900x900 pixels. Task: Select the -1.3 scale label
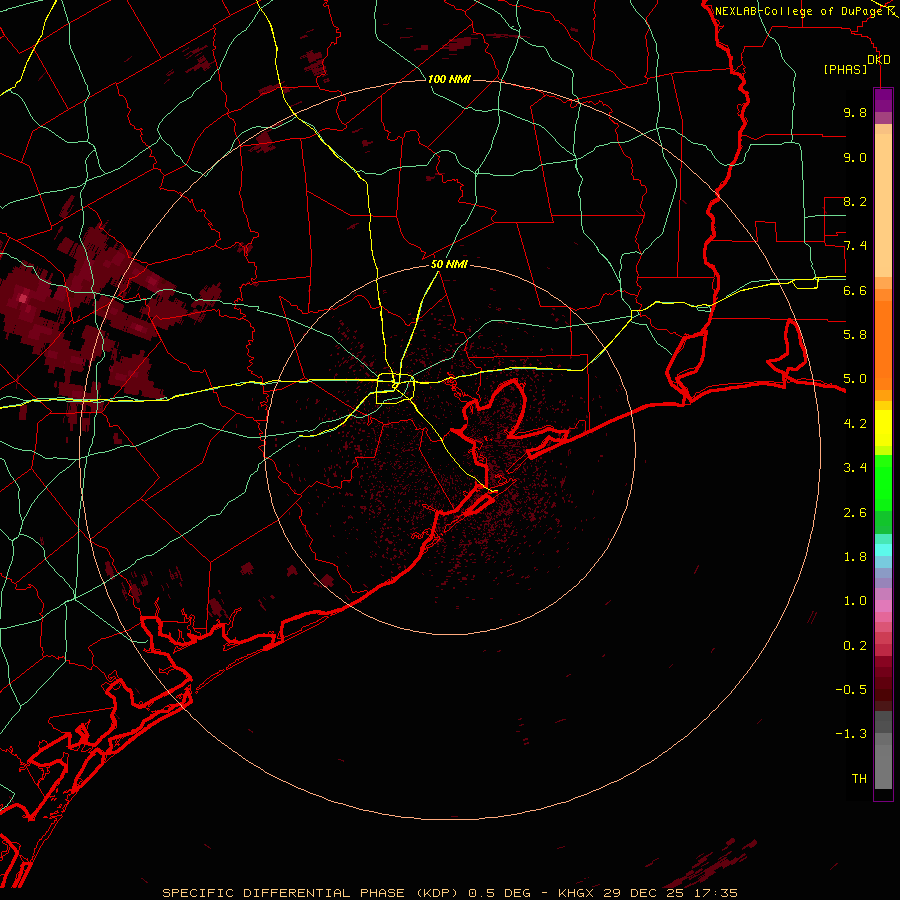click(x=851, y=734)
